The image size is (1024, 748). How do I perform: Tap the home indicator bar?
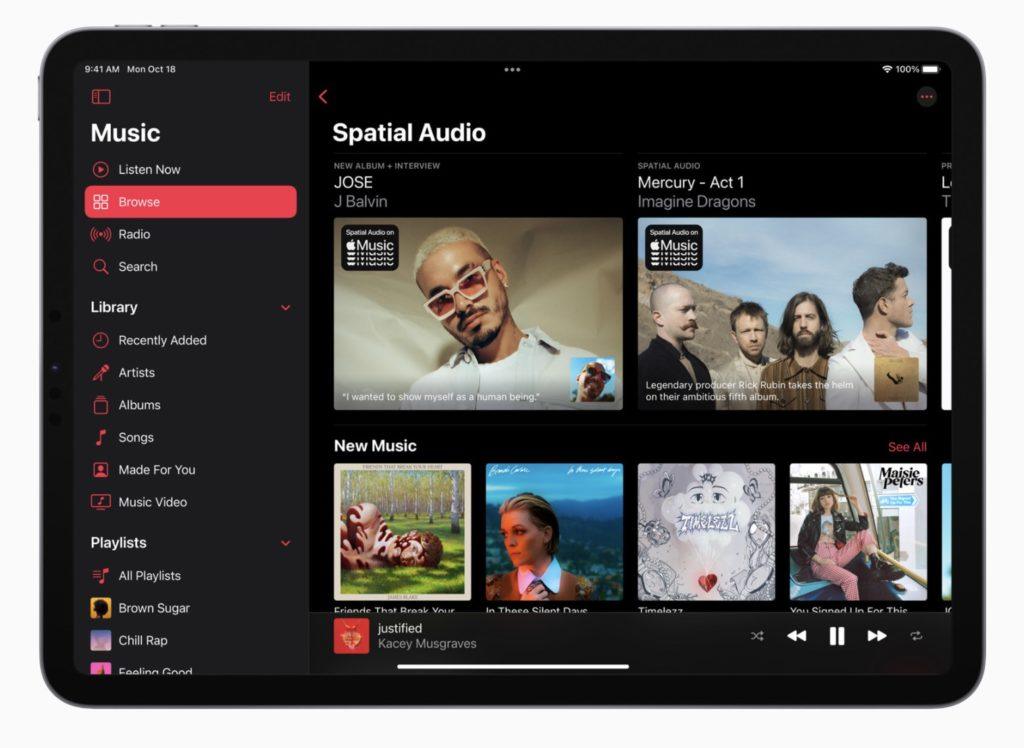tap(513, 666)
